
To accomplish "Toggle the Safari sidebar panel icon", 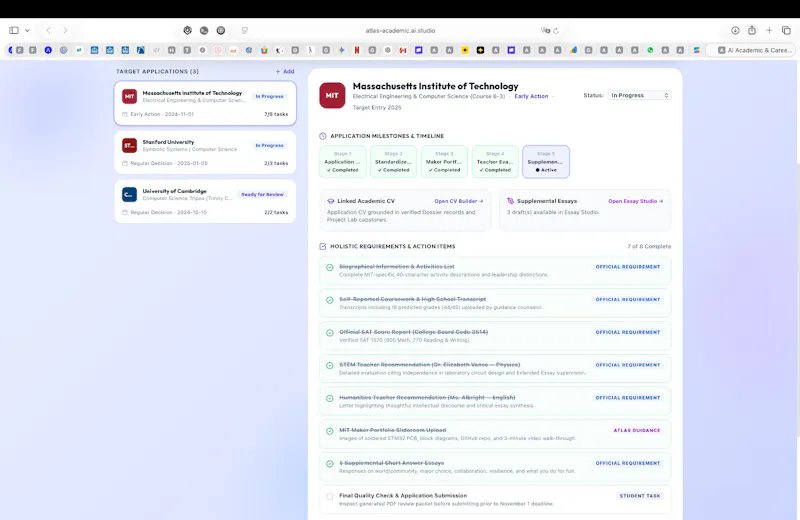I will point(14,31).
